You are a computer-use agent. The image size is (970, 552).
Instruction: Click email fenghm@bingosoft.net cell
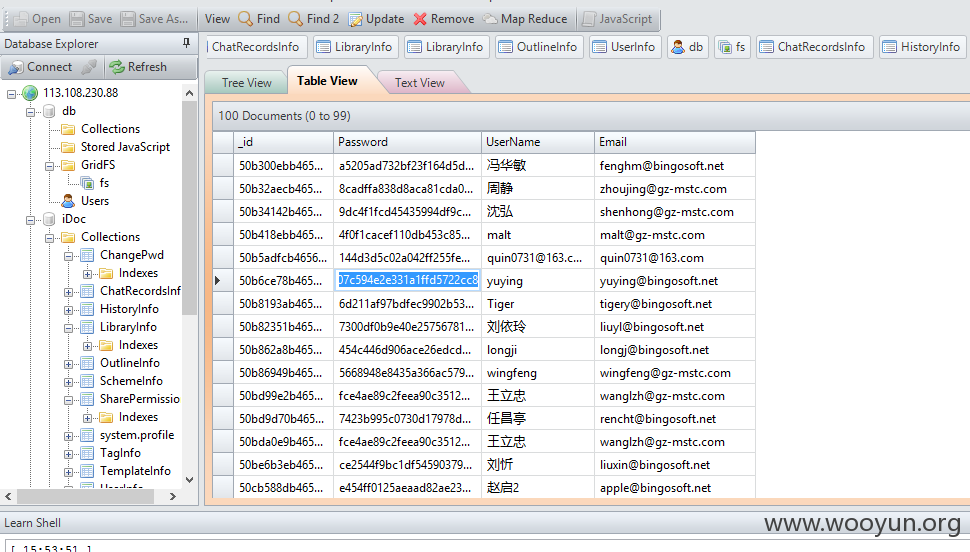(675, 166)
